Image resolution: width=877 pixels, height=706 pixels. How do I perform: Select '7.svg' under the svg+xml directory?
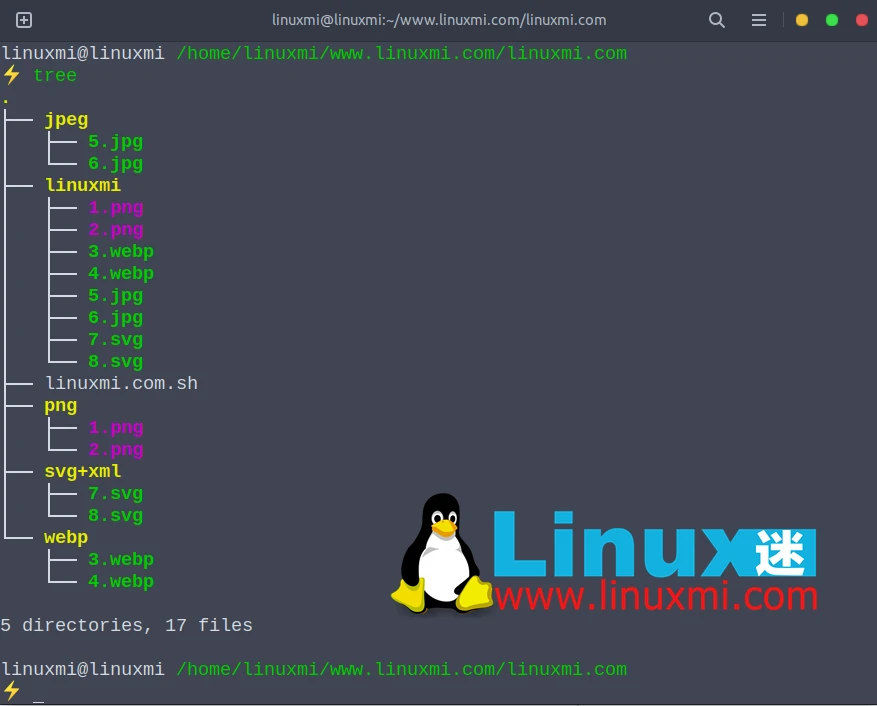click(x=115, y=493)
